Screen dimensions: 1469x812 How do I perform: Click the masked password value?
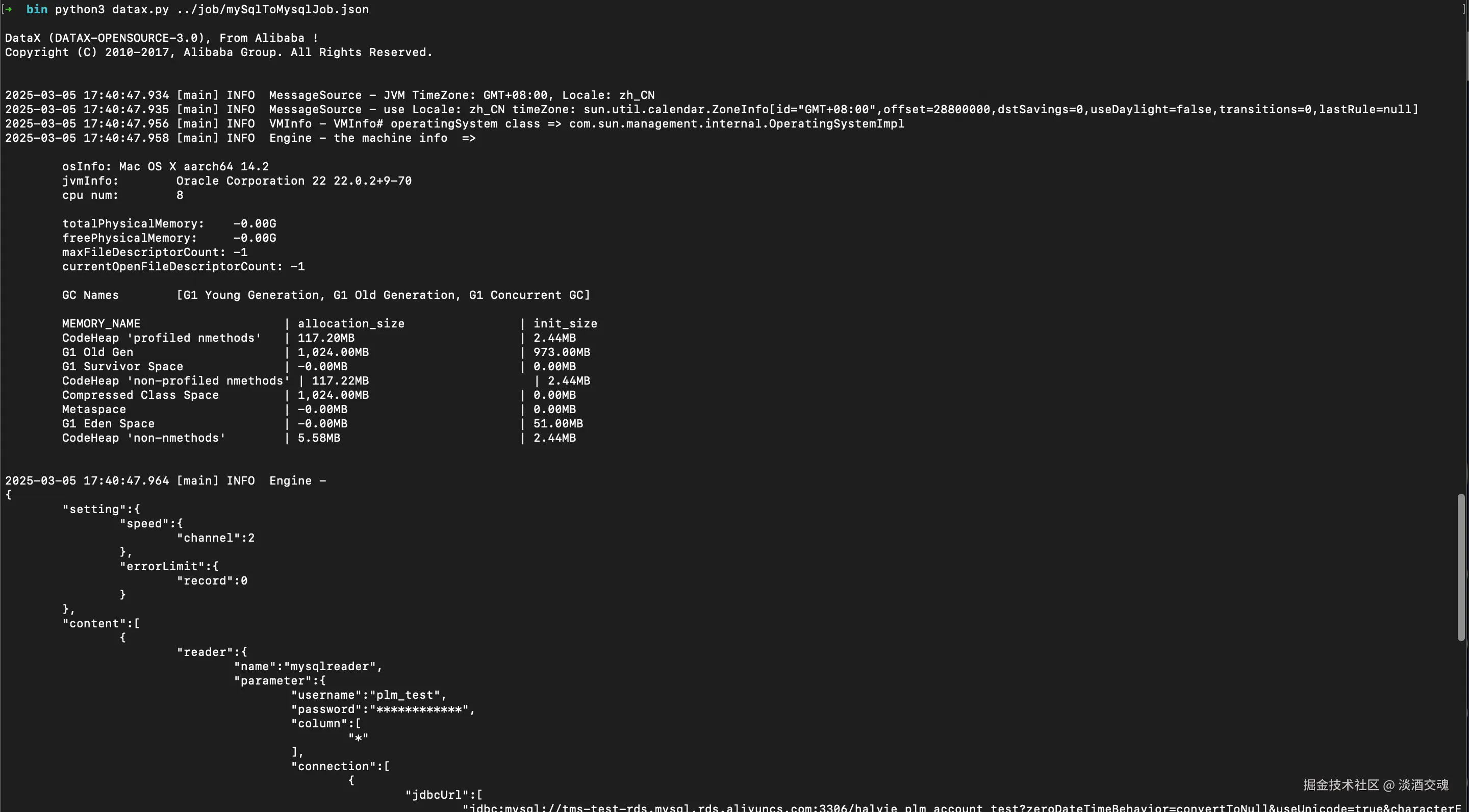(x=419, y=709)
